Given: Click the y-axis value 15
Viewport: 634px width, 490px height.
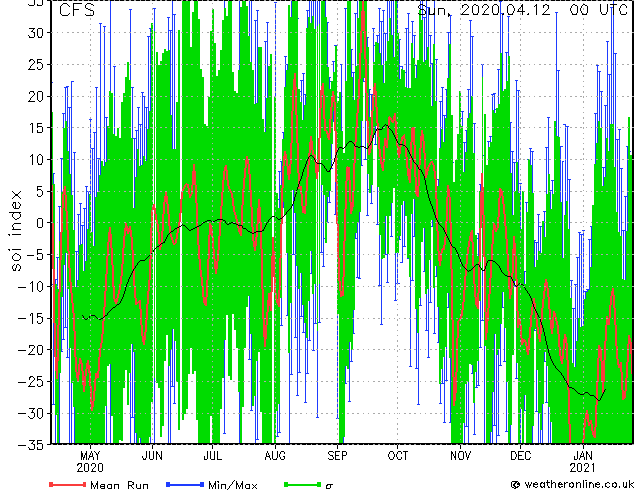Looking at the screenshot, I should tap(36, 128).
